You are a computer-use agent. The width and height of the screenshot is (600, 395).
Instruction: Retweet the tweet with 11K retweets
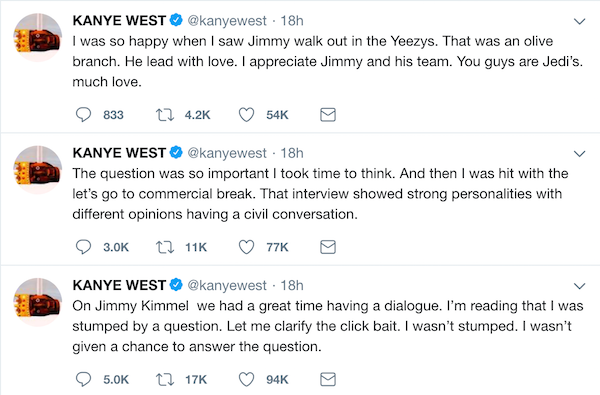[x=165, y=247]
